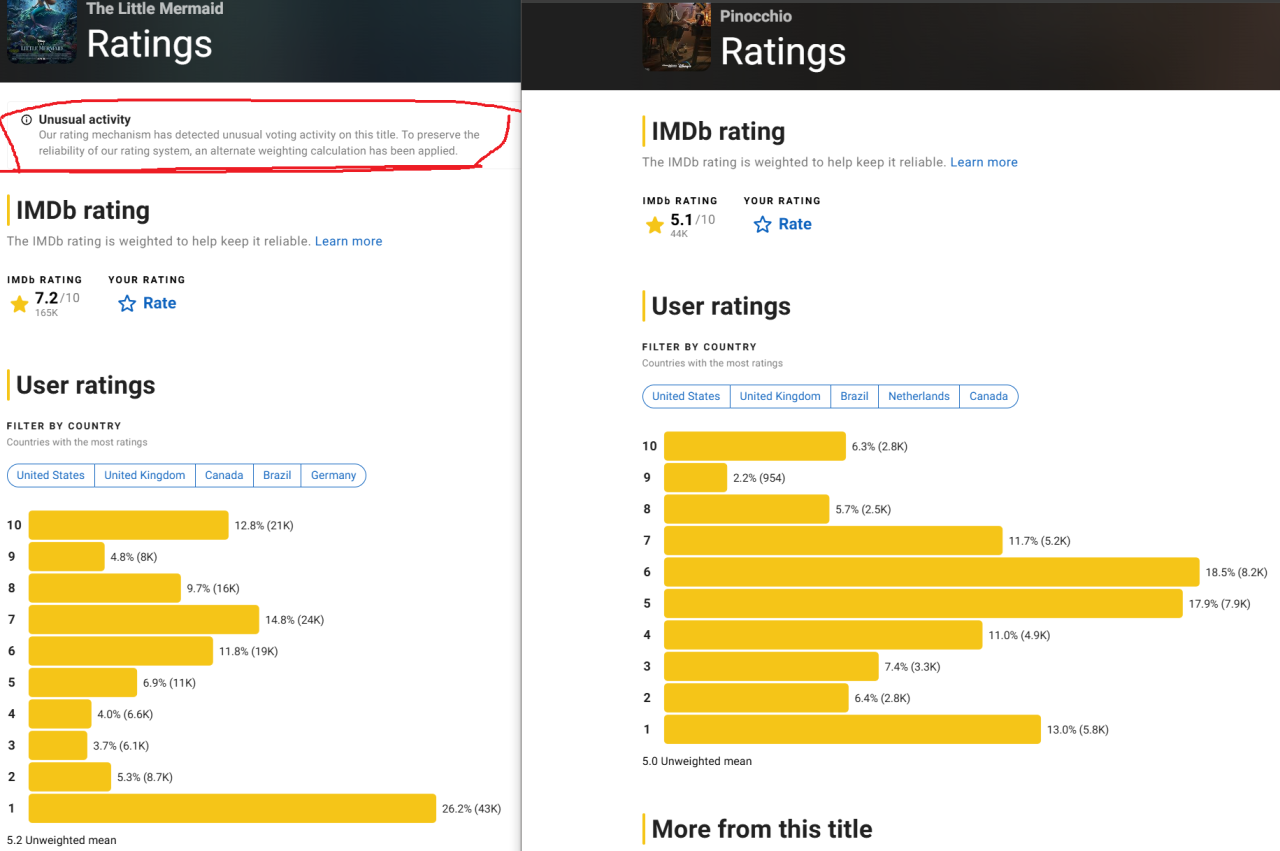Filter Little Mermaid ratings by United States
Viewport: 1280px width, 851px height.
(x=51, y=475)
